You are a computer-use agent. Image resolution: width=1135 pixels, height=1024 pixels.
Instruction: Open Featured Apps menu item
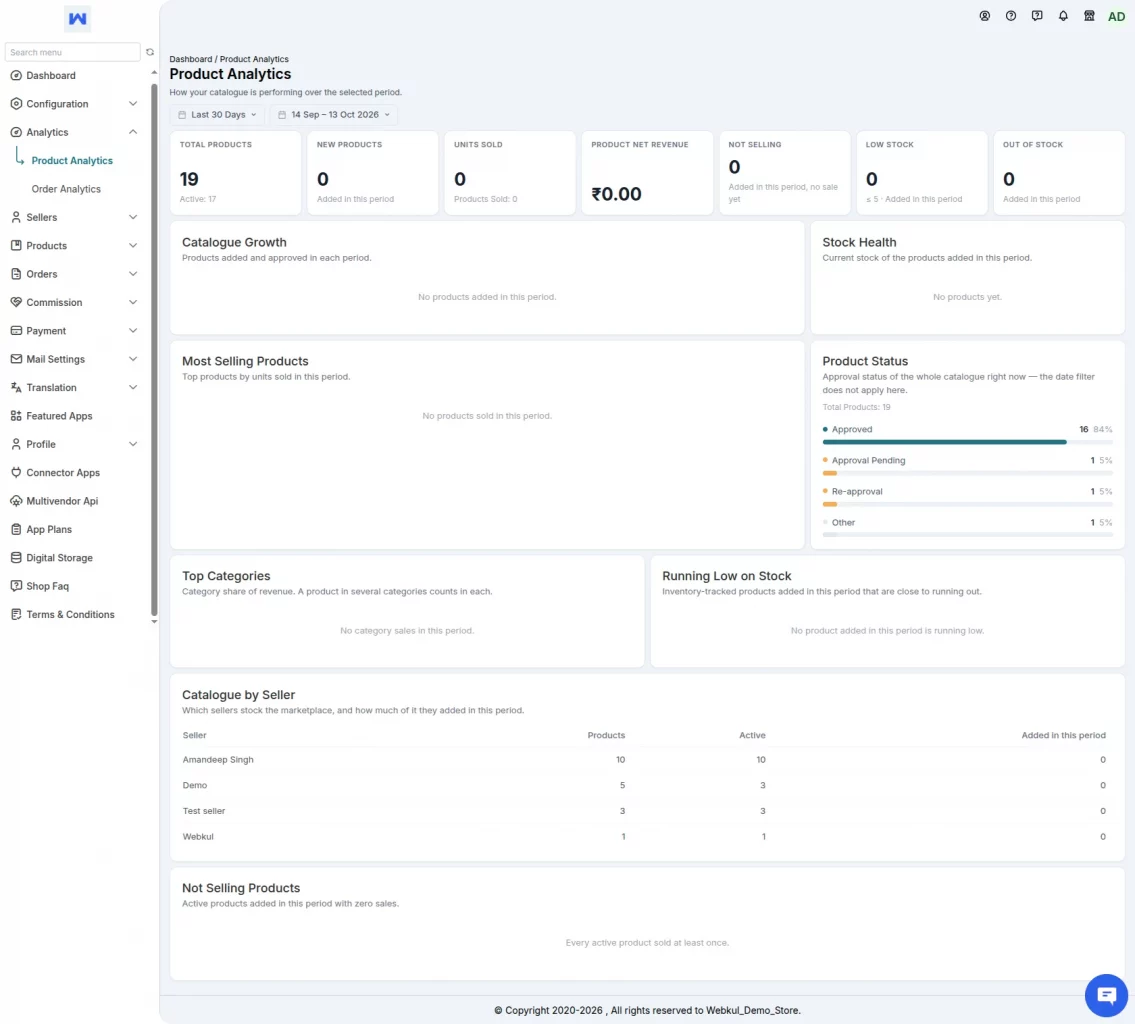[x=59, y=416]
